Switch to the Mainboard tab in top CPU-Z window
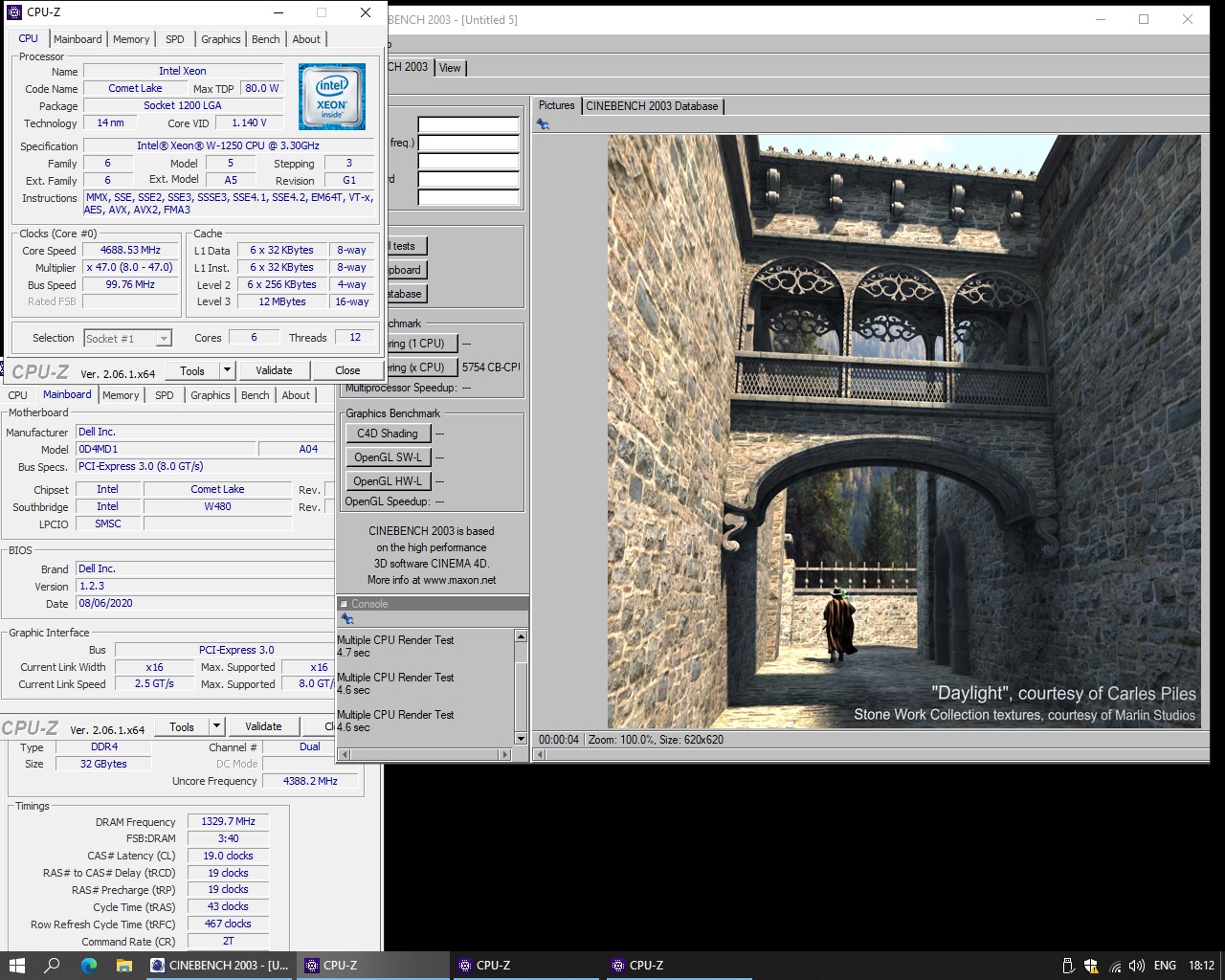Screen dimensions: 1225x980 click(x=78, y=39)
